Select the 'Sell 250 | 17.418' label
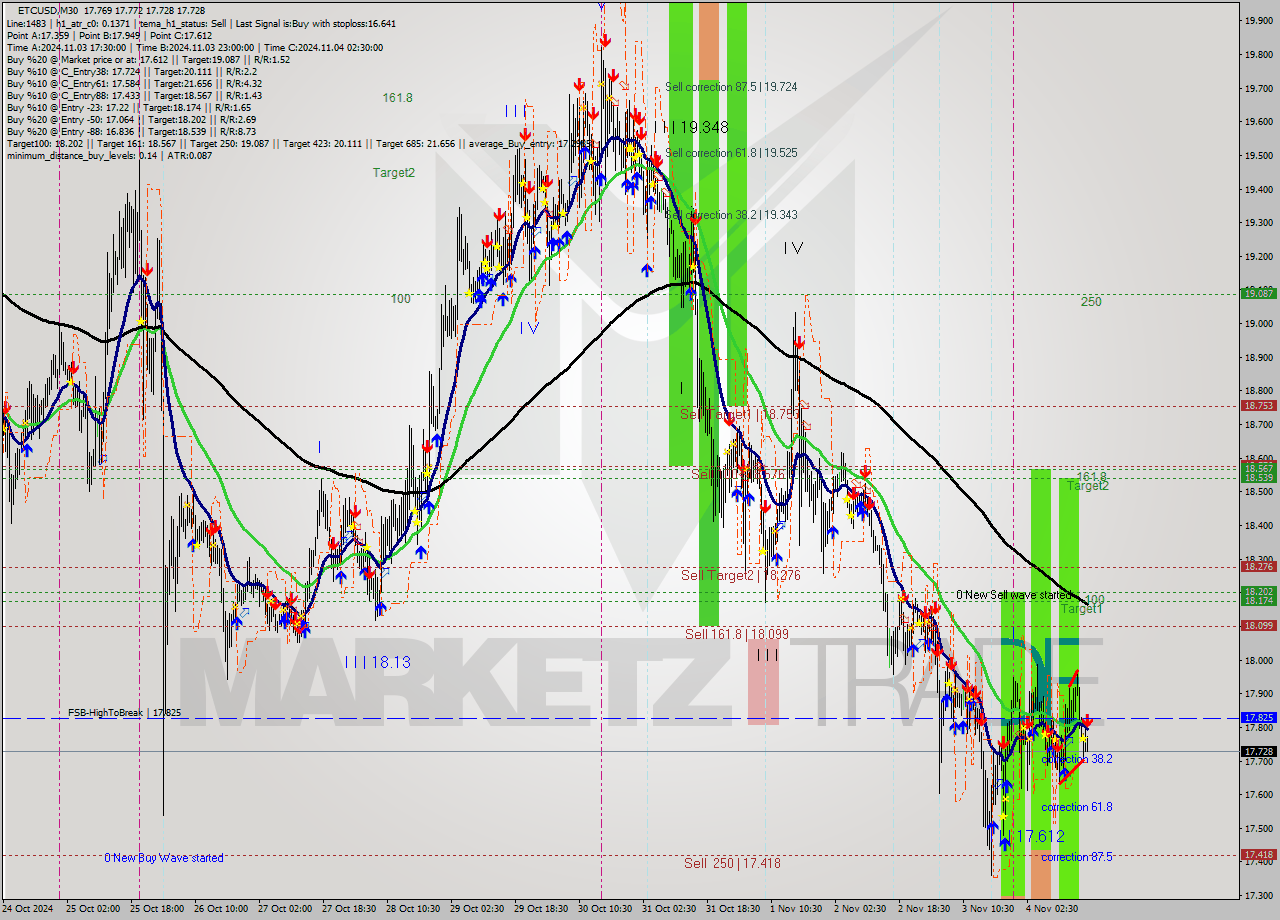The width and height of the screenshot is (1280, 920). 732,863
